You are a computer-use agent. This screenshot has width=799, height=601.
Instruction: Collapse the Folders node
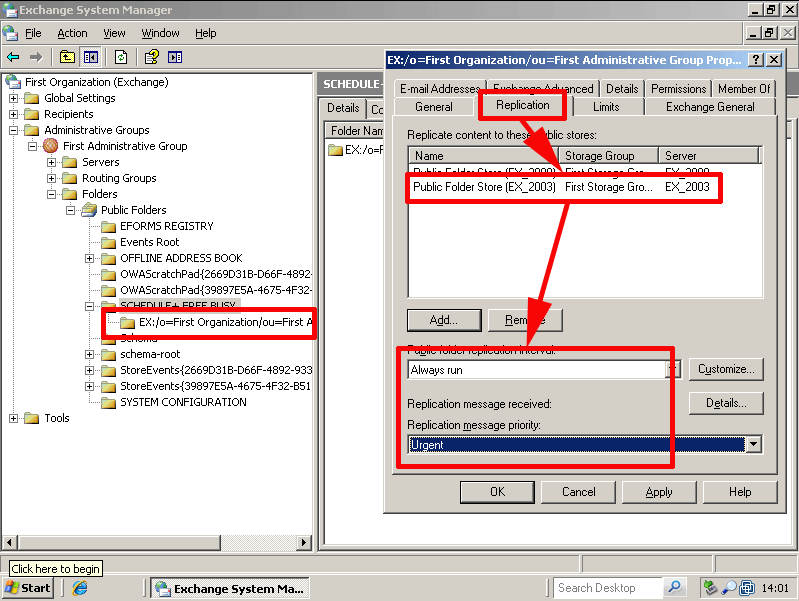pos(51,194)
